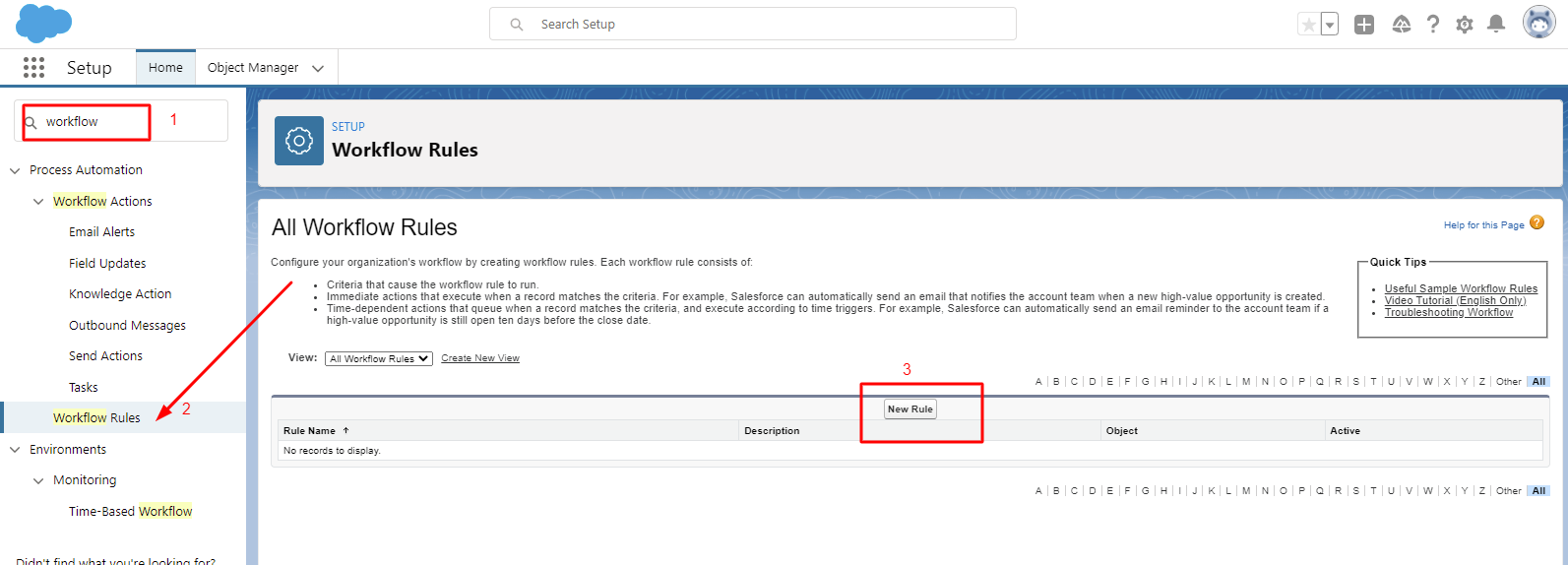Select All in the alphabet bar above the table

coord(1539,382)
